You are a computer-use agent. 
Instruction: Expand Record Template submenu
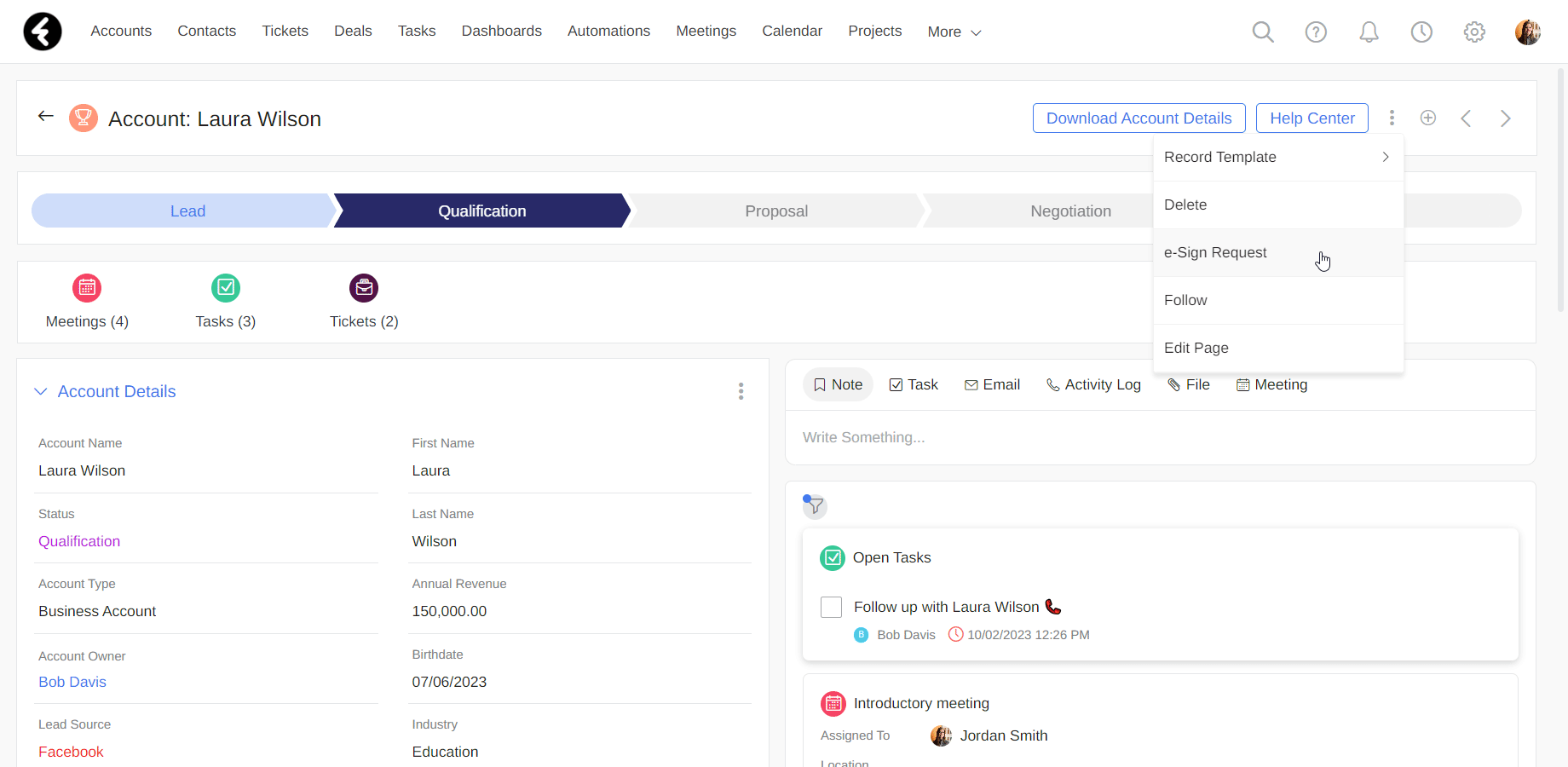coord(1278,157)
